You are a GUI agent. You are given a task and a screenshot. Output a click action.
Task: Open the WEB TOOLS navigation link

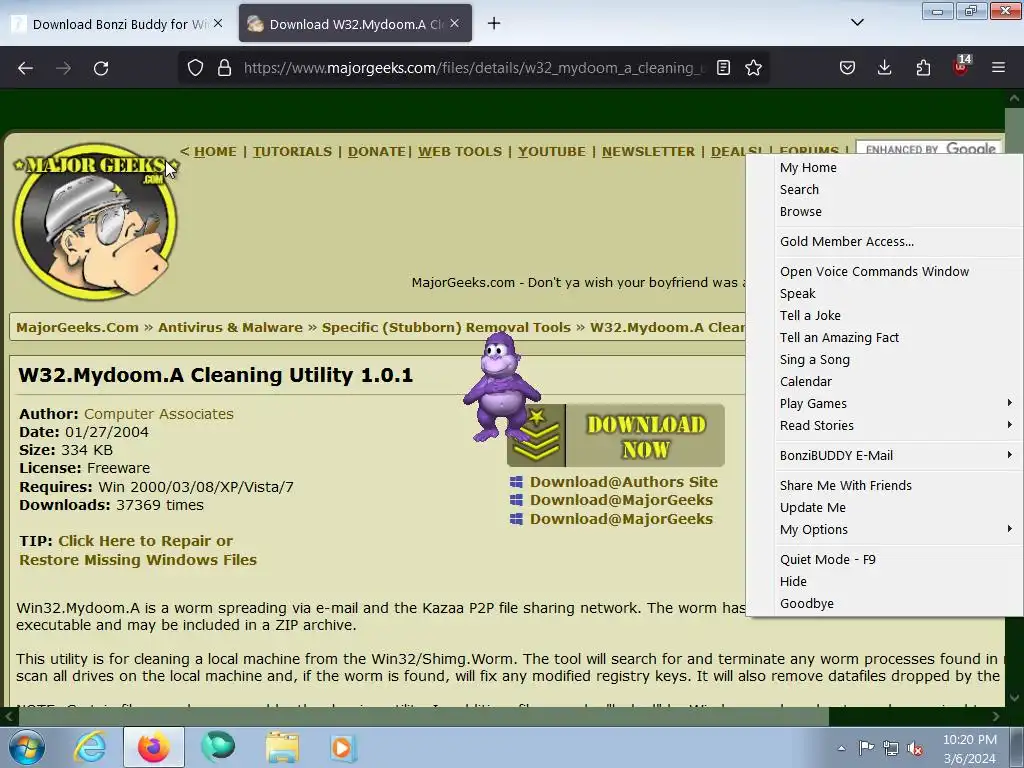(x=460, y=152)
